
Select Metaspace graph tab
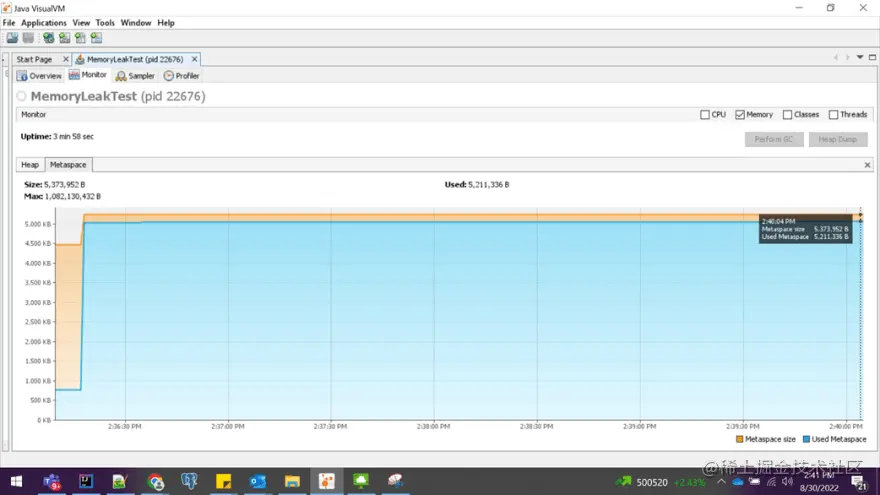coord(68,165)
